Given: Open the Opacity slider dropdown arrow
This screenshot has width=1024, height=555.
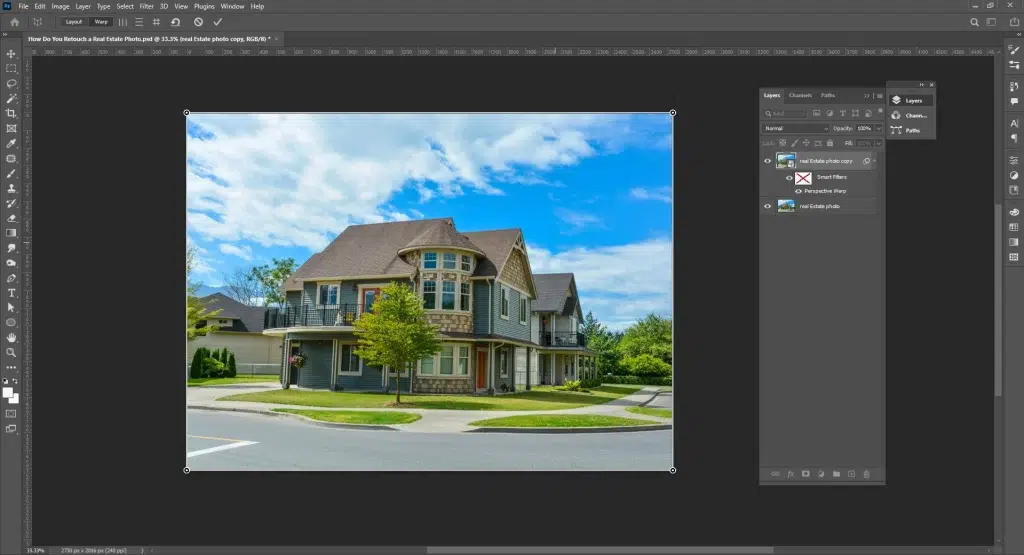Looking at the screenshot, I should point(878,129).
